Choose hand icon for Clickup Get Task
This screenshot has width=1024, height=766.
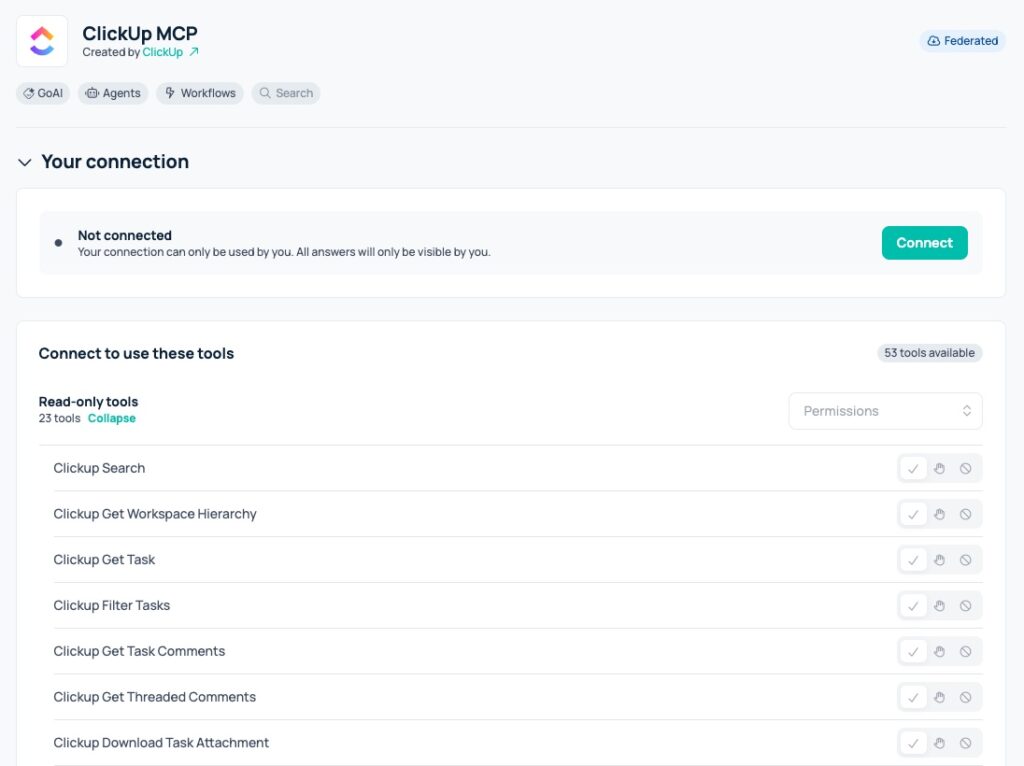(x=939, y=560)
